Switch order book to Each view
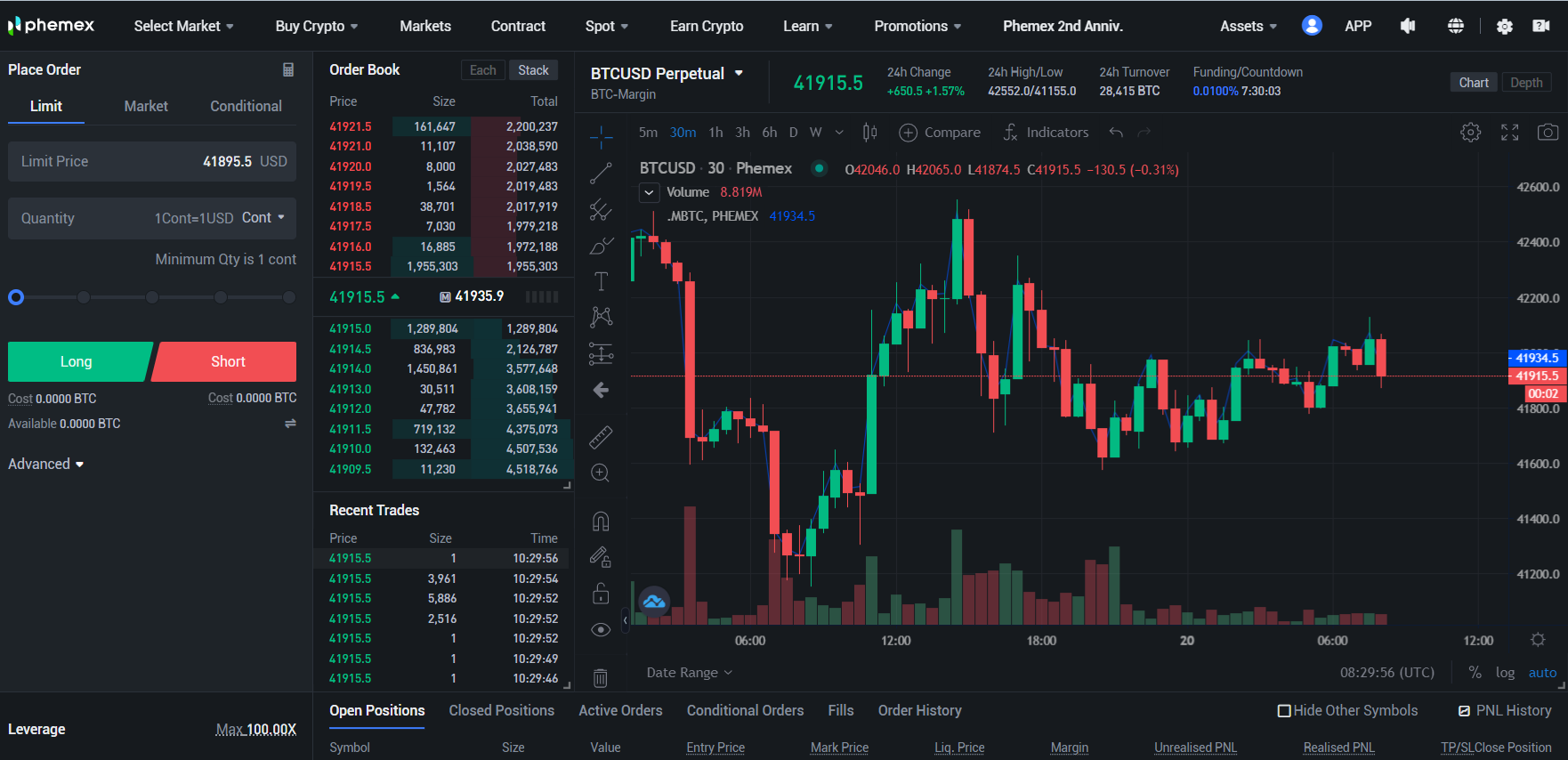Image resolution: width=1568 pixels, height=760 pixels. 483,70
